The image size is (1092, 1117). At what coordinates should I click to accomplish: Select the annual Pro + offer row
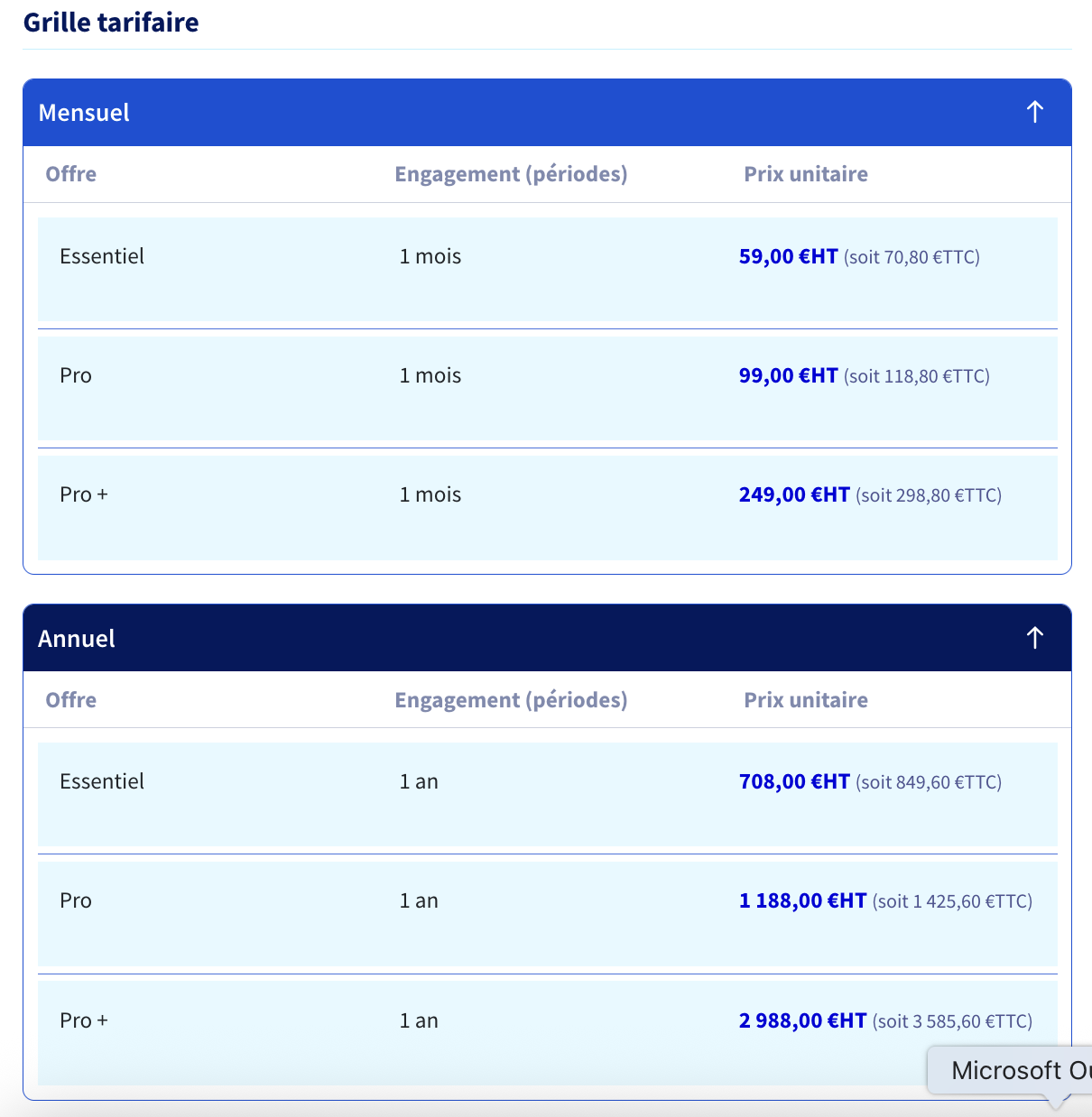[x=548, y=1033]
